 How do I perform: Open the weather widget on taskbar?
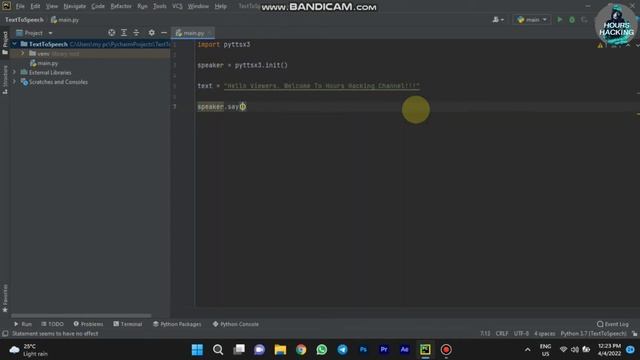click(29, 350)
